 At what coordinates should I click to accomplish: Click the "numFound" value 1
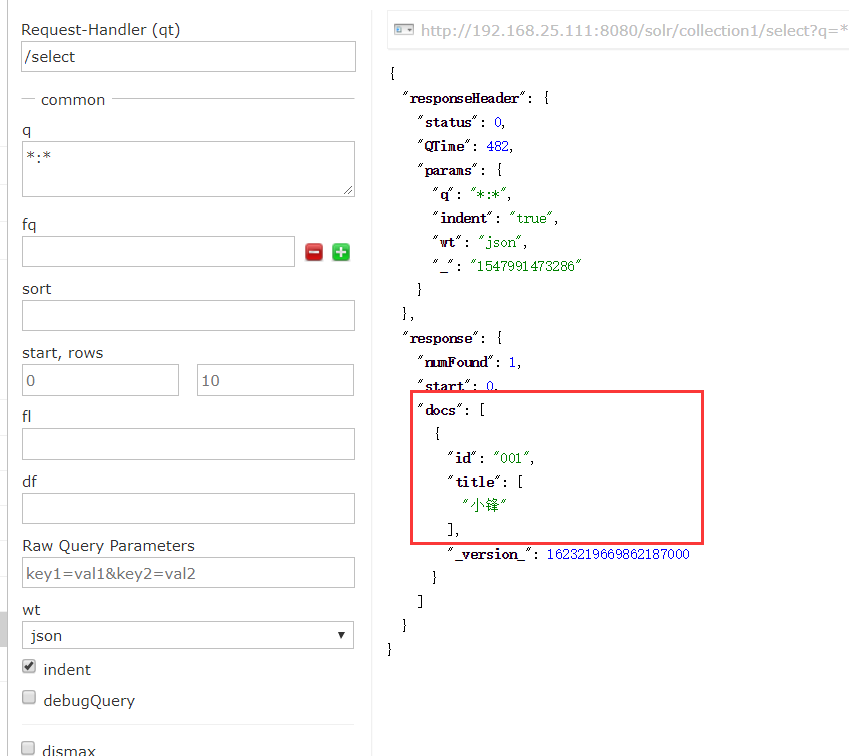pyautogui.click(x=512, y=362)
